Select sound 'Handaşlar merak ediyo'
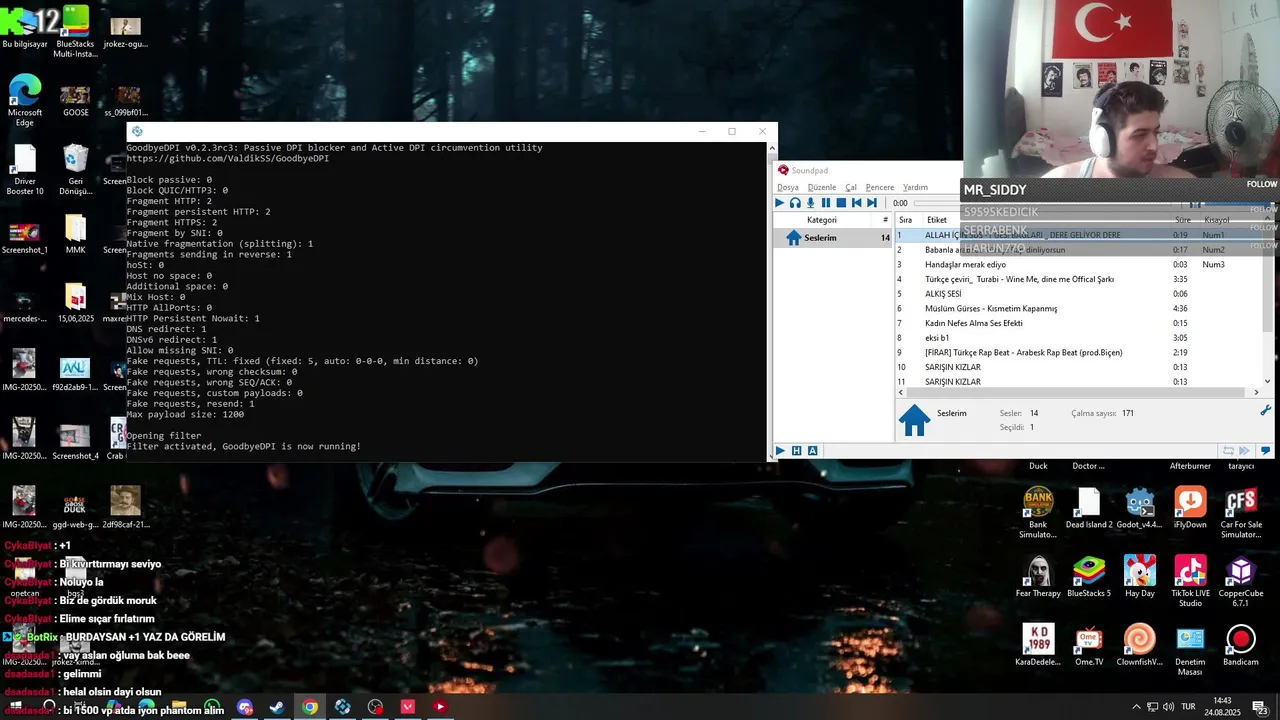This screenshot has height=720, width=1280. tap(1080, 264)
